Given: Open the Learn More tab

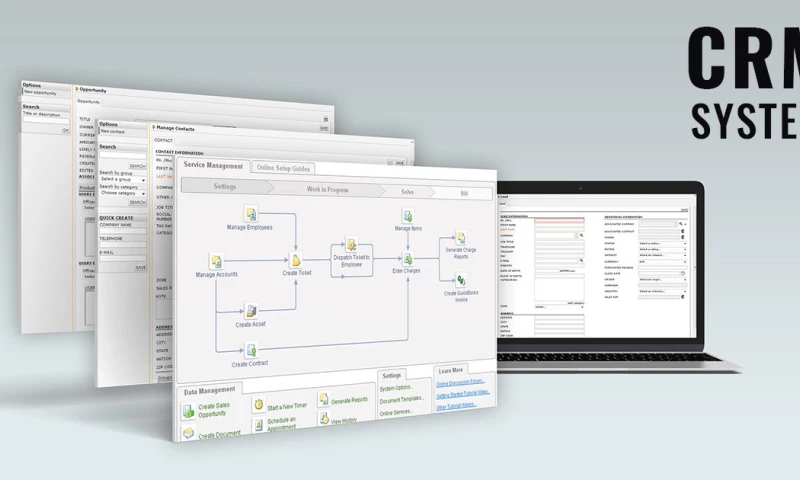Looking at the screenshot, I should (451, 370).
